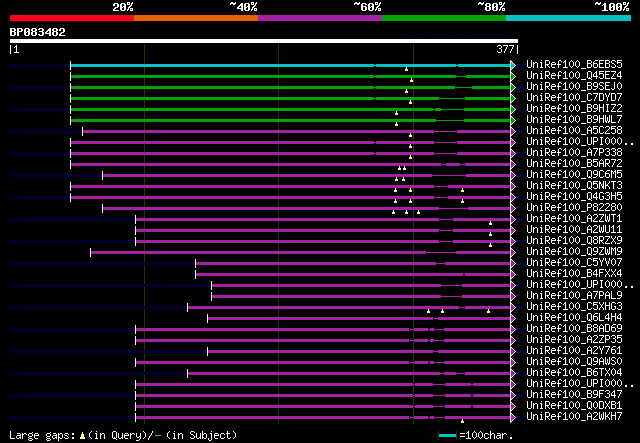Screen dimensions: 640x443
Task: Click the purple alignment bar for A2Y761
Action: 359,352
